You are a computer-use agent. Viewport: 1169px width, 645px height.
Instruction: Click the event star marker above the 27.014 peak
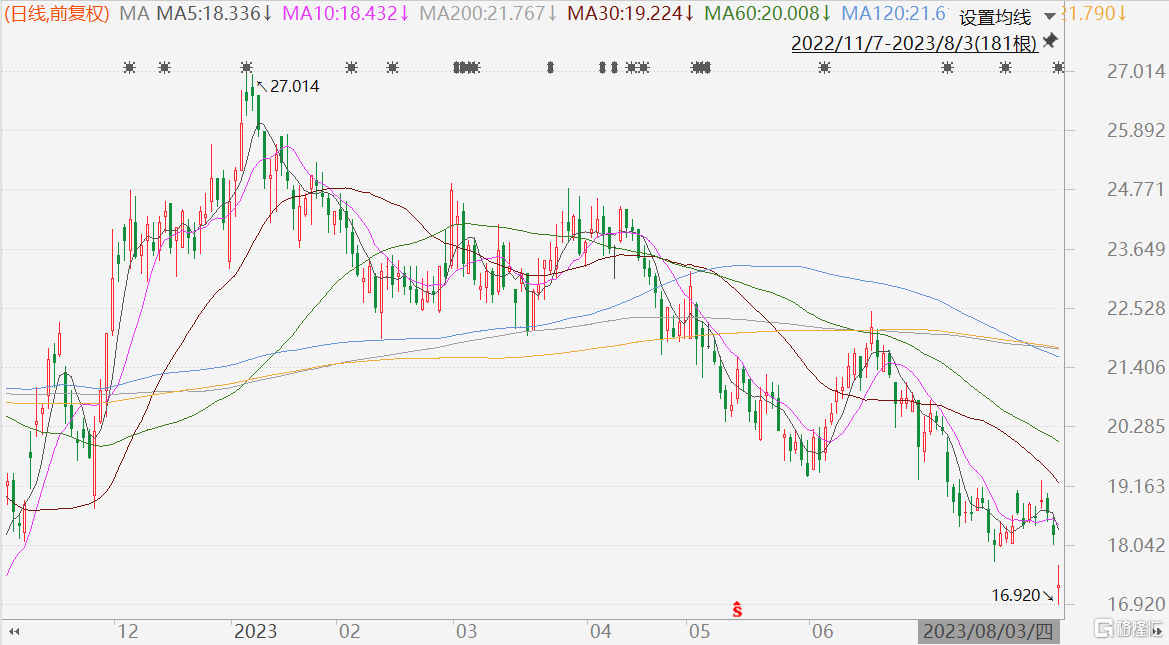[246, 68]
